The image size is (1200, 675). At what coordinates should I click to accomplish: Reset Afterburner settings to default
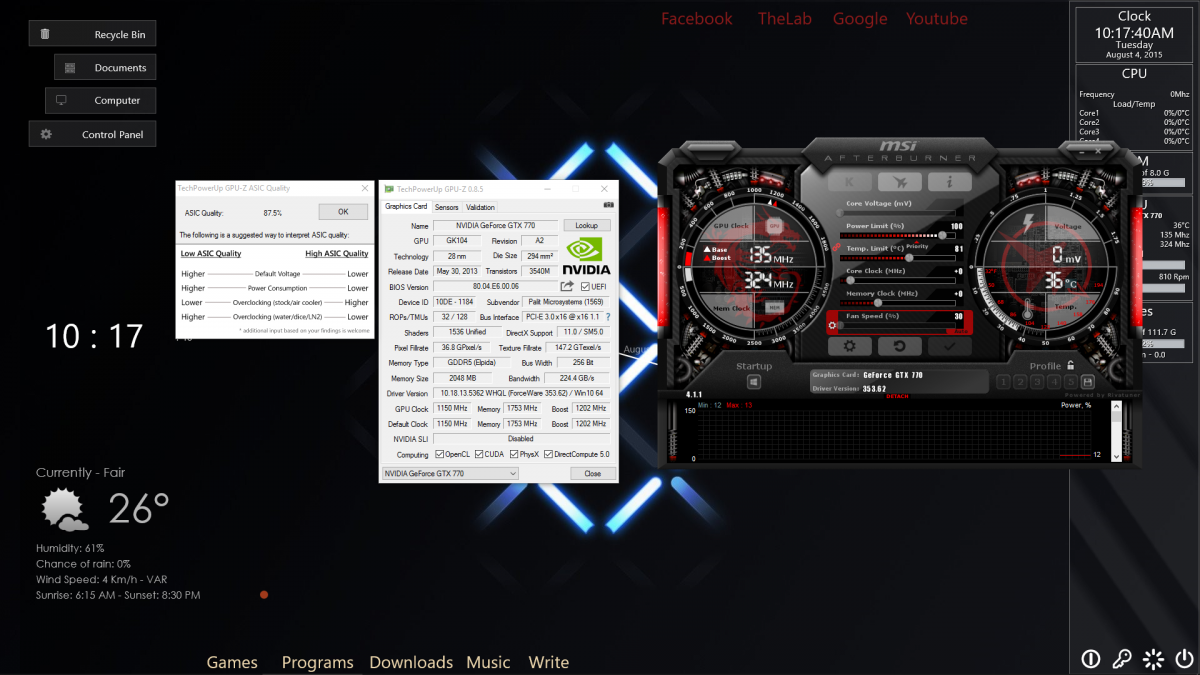[899, 346]
